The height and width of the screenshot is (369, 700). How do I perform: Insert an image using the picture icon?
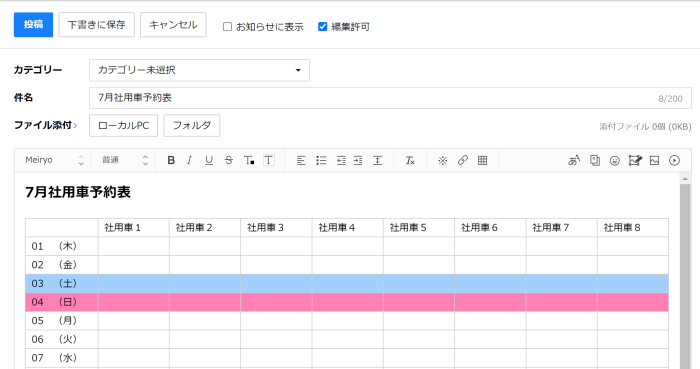point(654,161)
